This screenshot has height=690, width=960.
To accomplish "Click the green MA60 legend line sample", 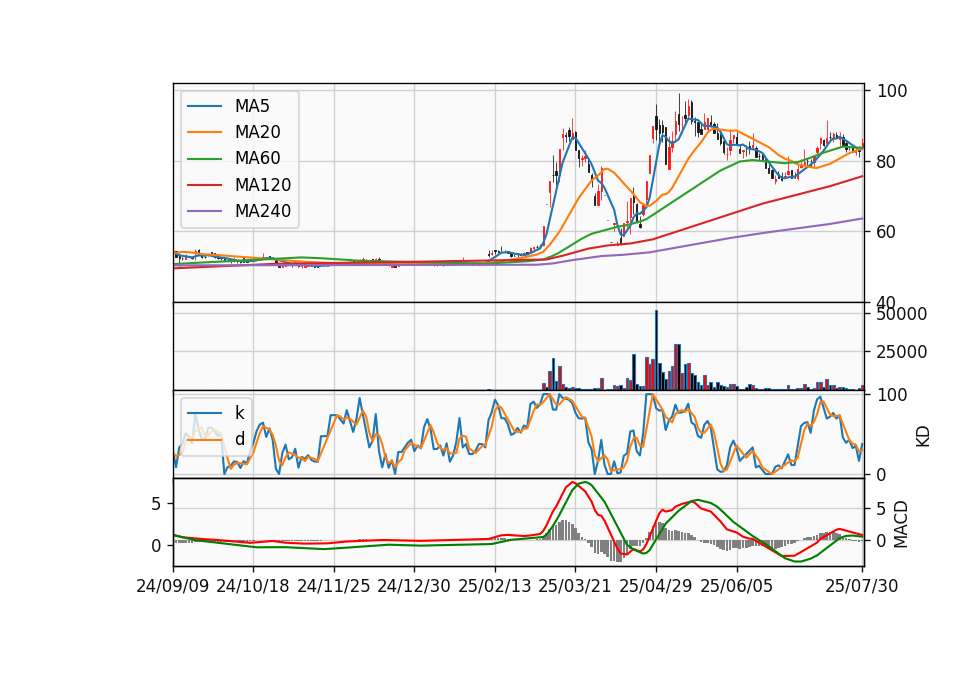I will pos(204,159).
